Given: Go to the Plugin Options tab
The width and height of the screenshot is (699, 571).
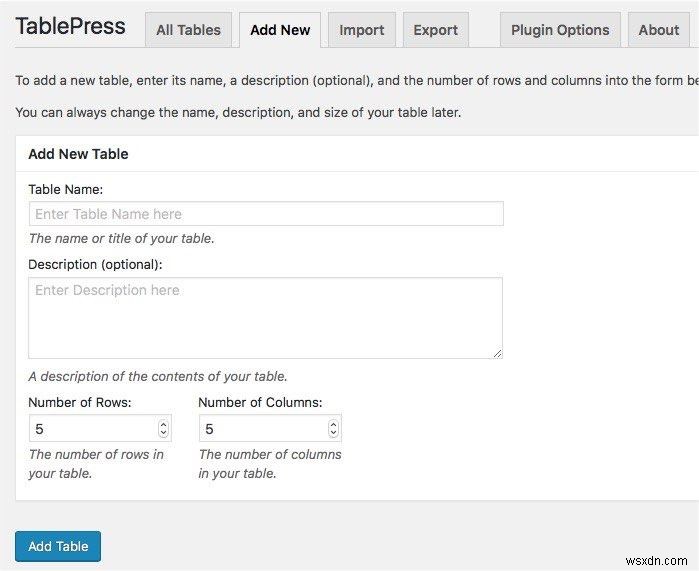Looking at the screenshot, I should tap(560, 30).
